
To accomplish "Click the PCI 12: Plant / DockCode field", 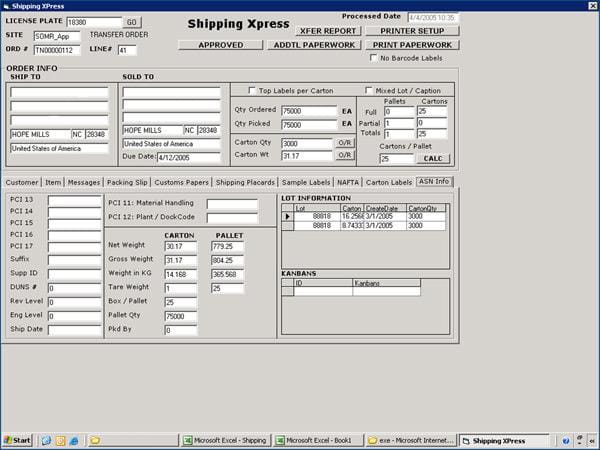I will [x=232, y=218].
